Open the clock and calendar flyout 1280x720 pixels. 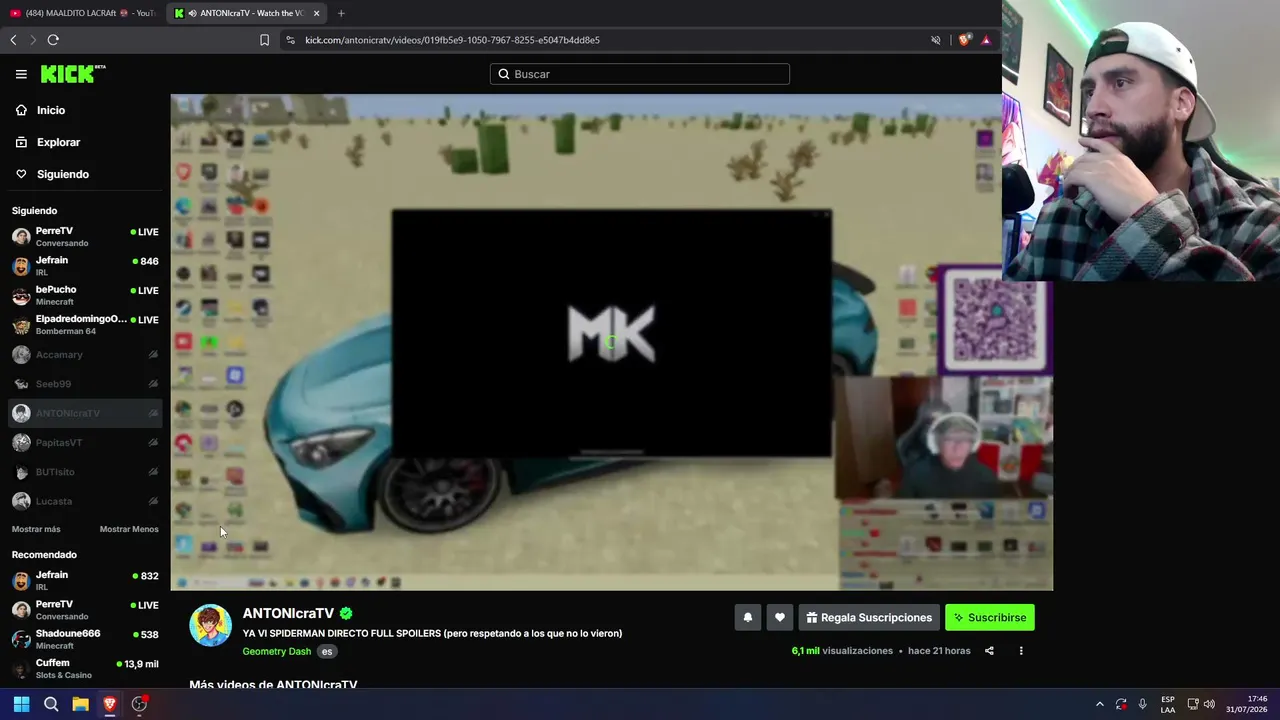[x=1247, y=704]
